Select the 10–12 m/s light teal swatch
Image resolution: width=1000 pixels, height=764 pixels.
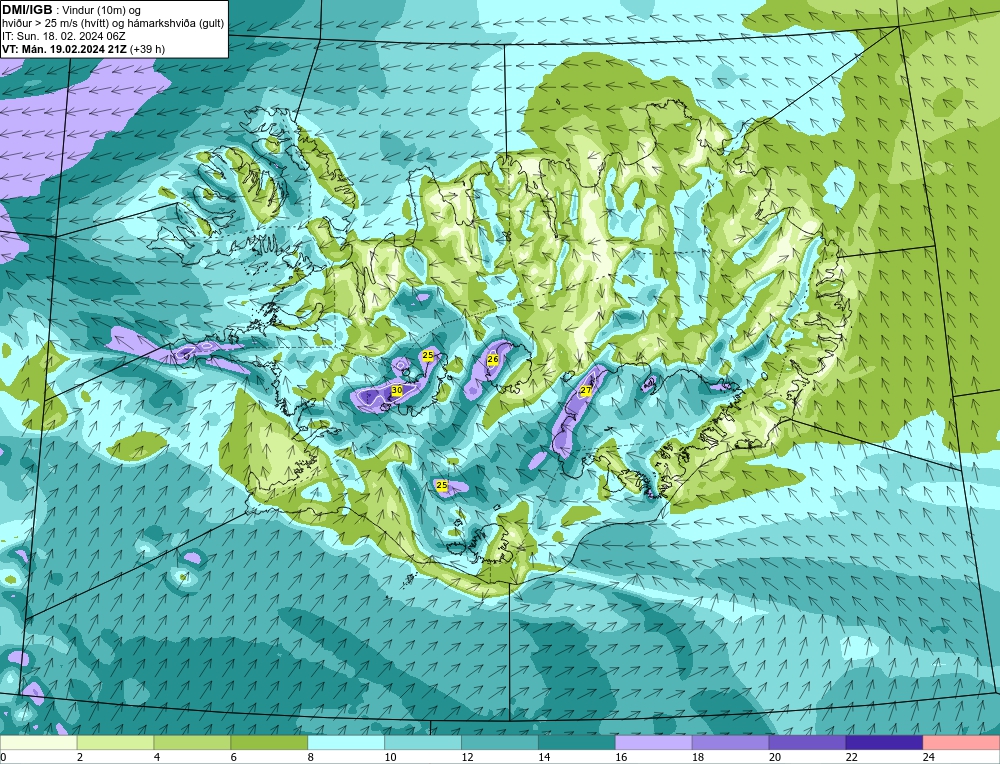click(423, 742)
